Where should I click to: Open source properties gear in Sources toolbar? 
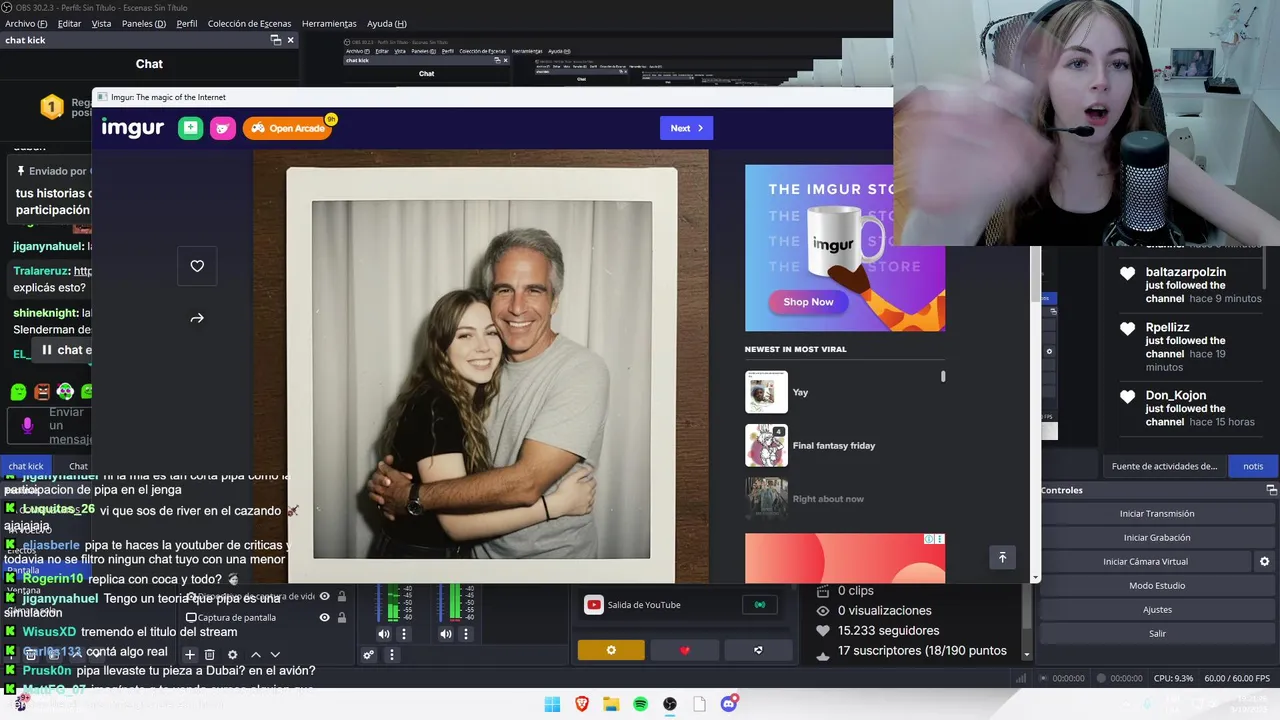click(233, 655)
